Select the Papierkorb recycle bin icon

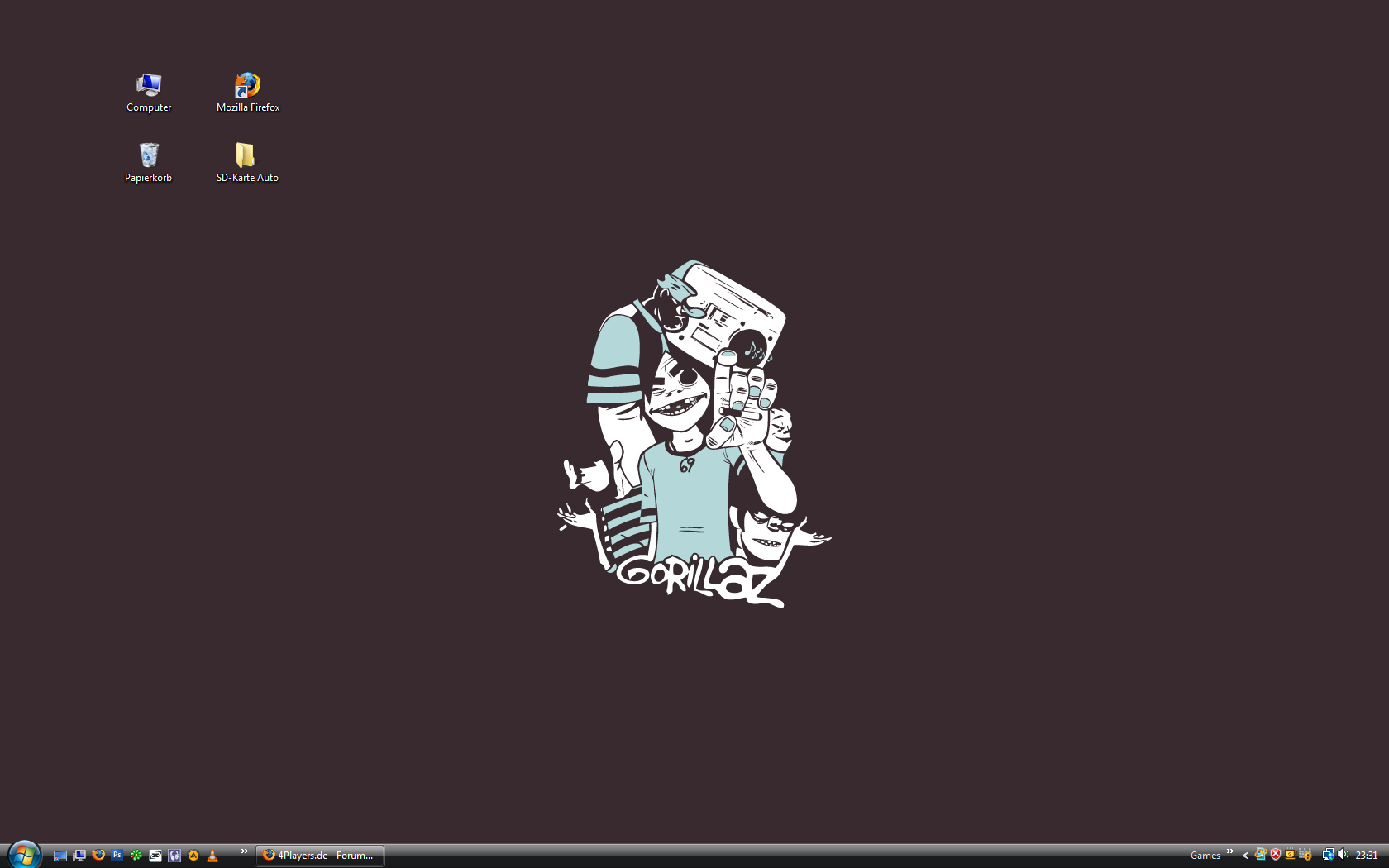[149, 163]
